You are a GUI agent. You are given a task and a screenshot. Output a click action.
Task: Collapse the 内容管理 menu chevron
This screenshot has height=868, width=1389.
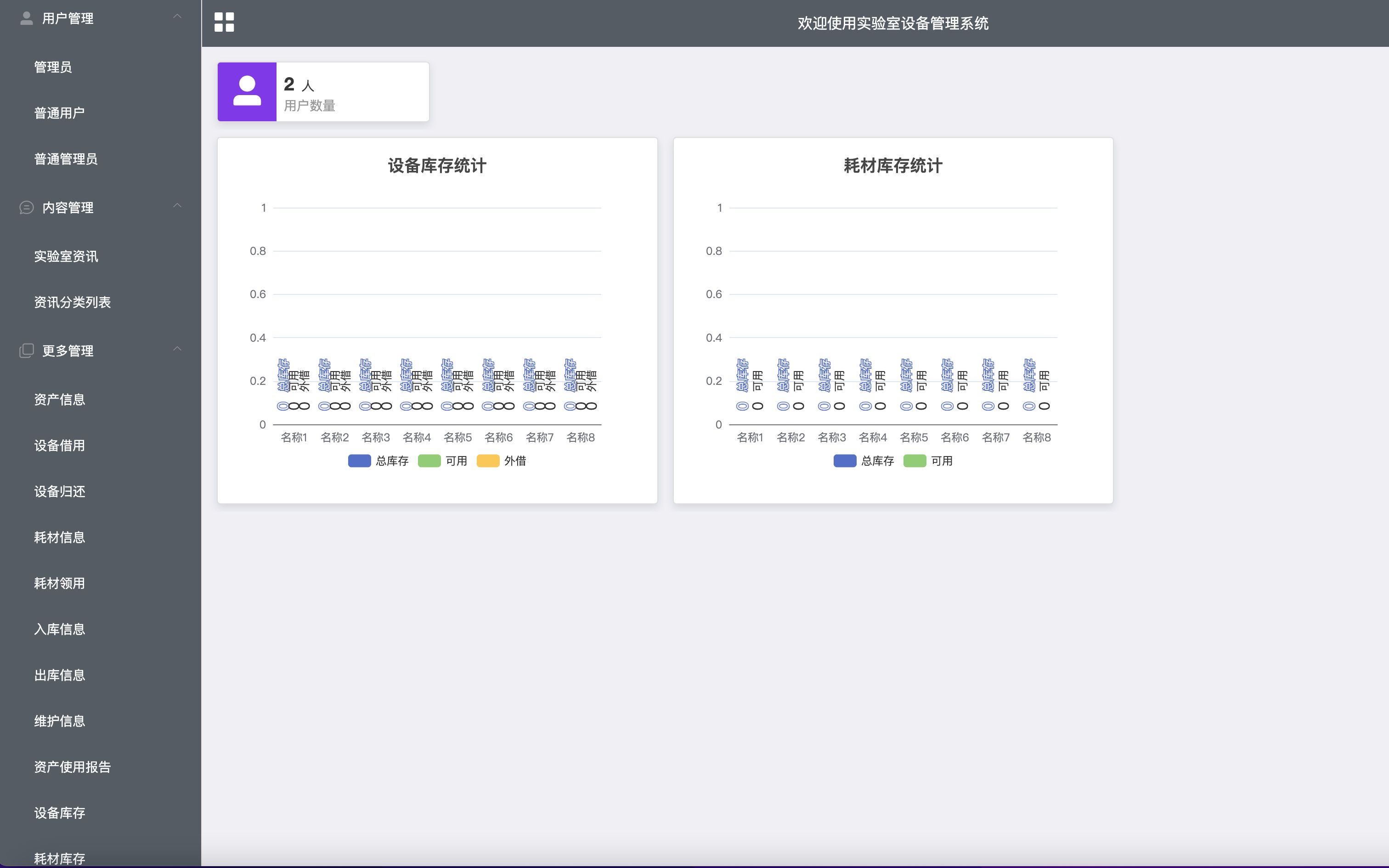[177, 206]
